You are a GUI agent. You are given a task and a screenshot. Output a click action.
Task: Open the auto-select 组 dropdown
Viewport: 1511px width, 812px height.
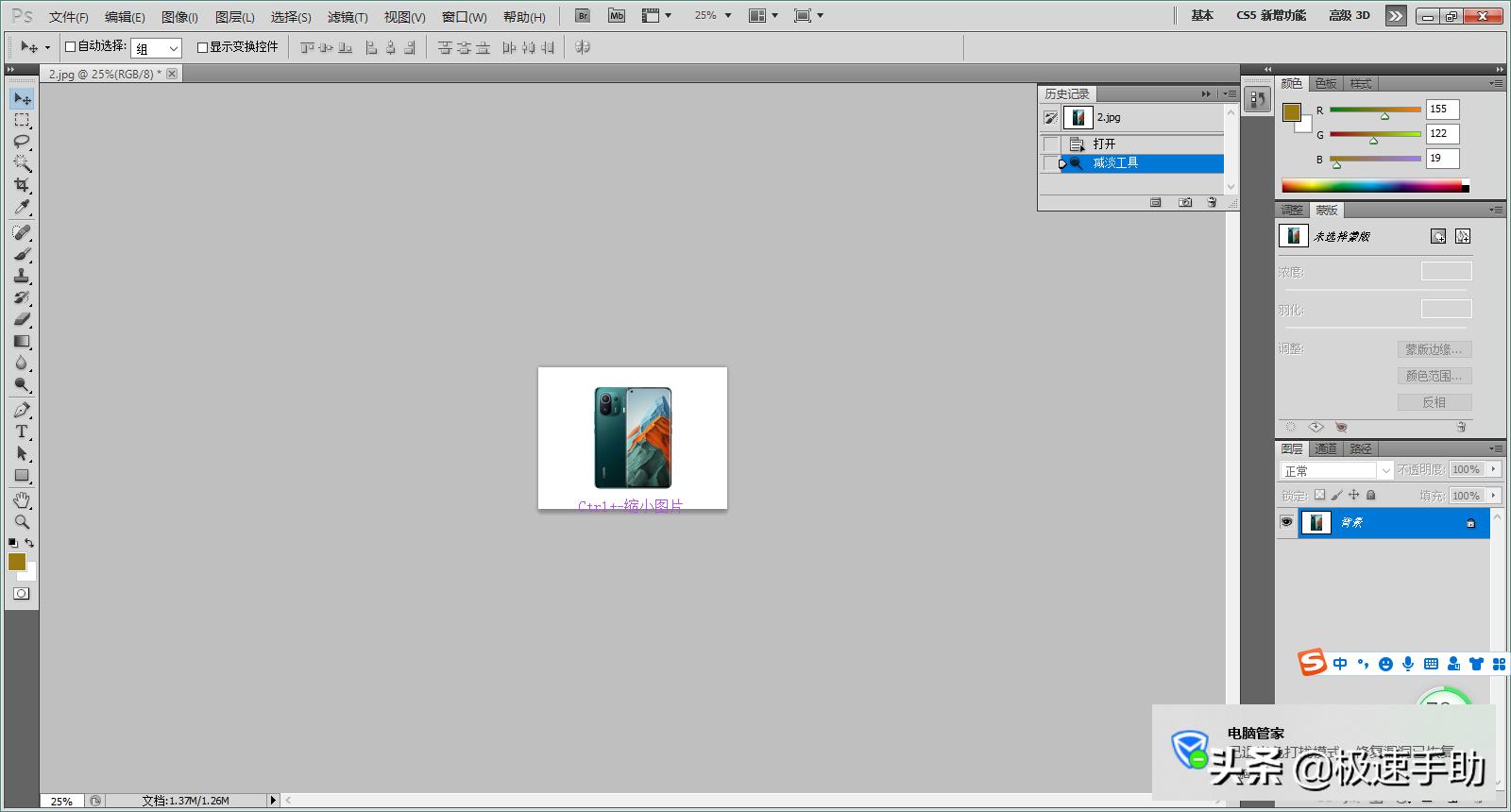156,48
